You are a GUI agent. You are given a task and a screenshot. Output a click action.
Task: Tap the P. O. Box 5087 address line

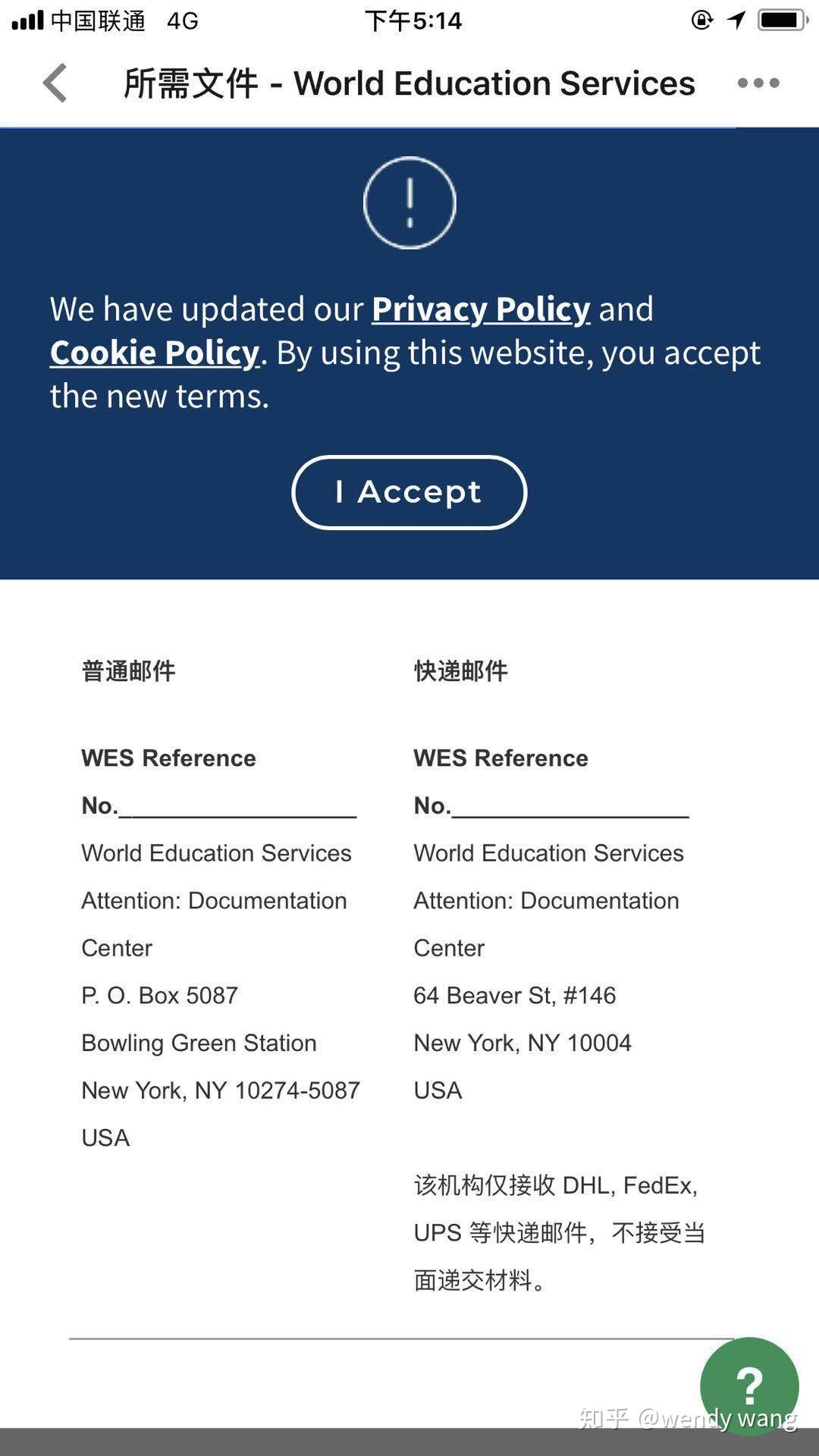pyautogui.click(x=160, y=995)
